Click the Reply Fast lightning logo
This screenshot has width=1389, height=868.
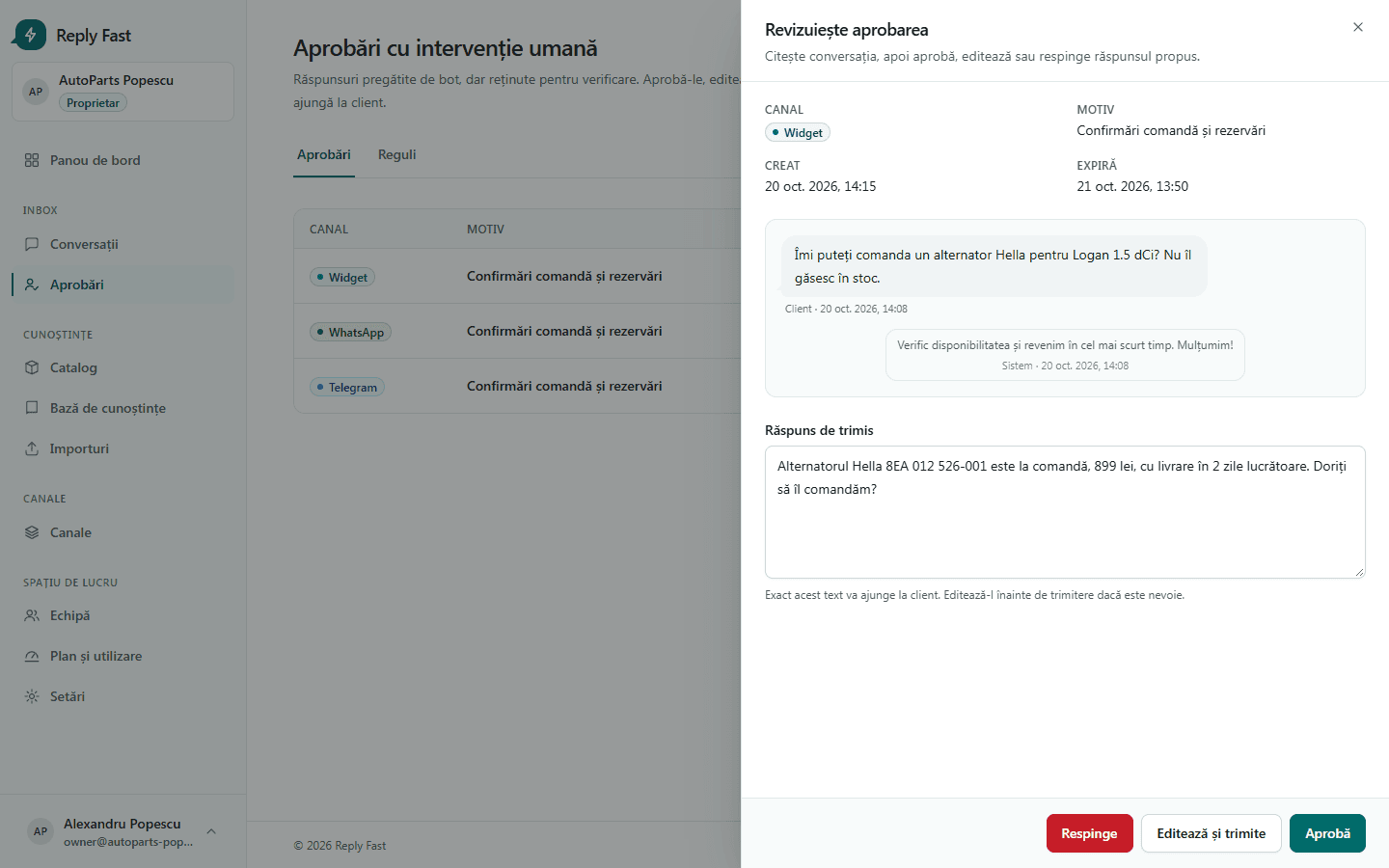click(x=31, y=35)
